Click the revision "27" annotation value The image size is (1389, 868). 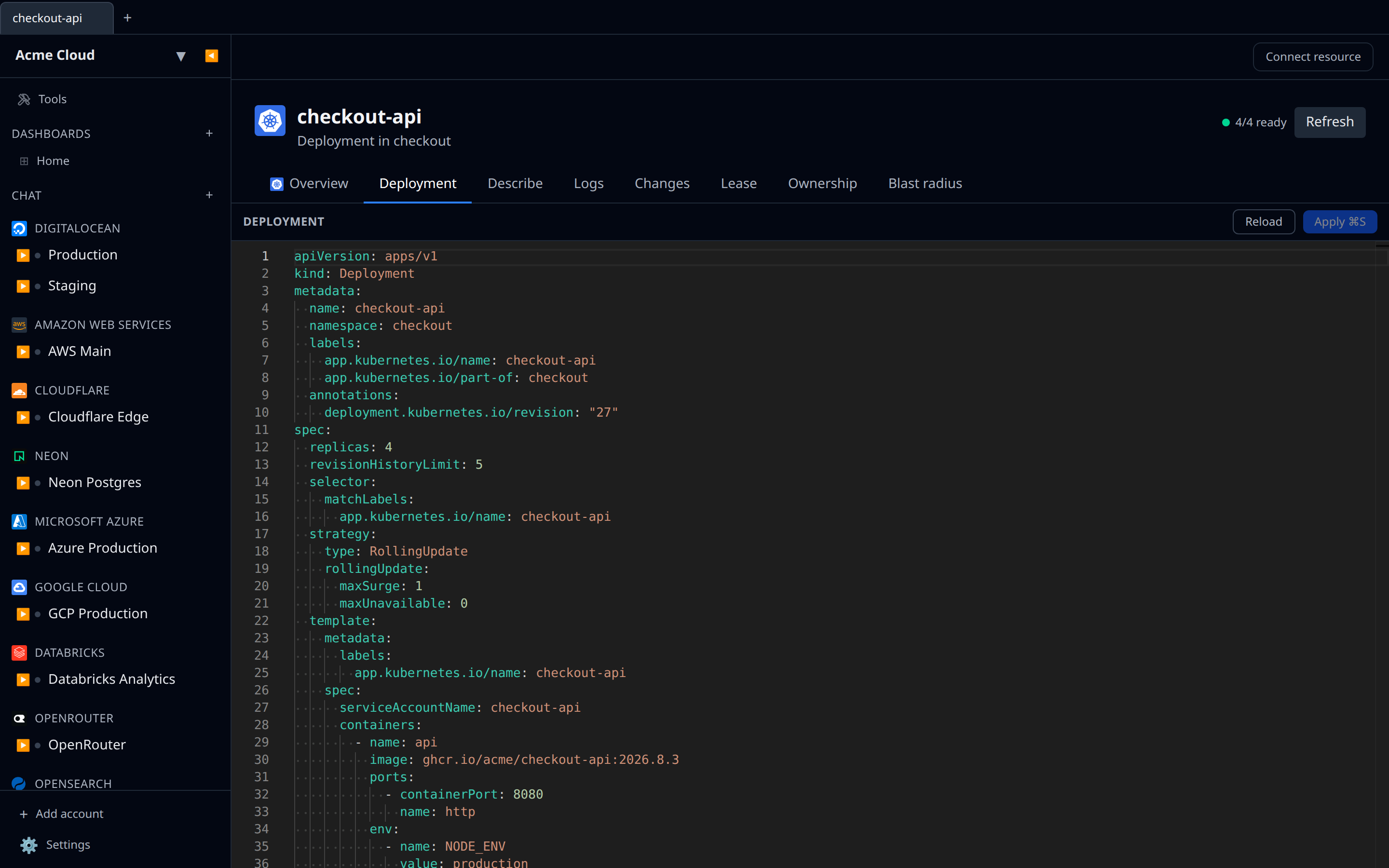(x=604, y=413)
